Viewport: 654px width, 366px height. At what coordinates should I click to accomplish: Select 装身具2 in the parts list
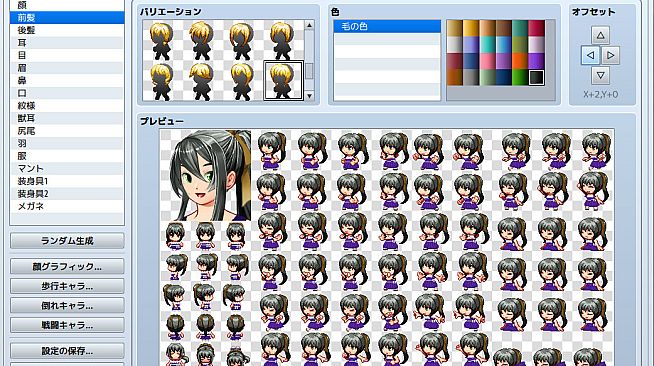coord(67,194)
